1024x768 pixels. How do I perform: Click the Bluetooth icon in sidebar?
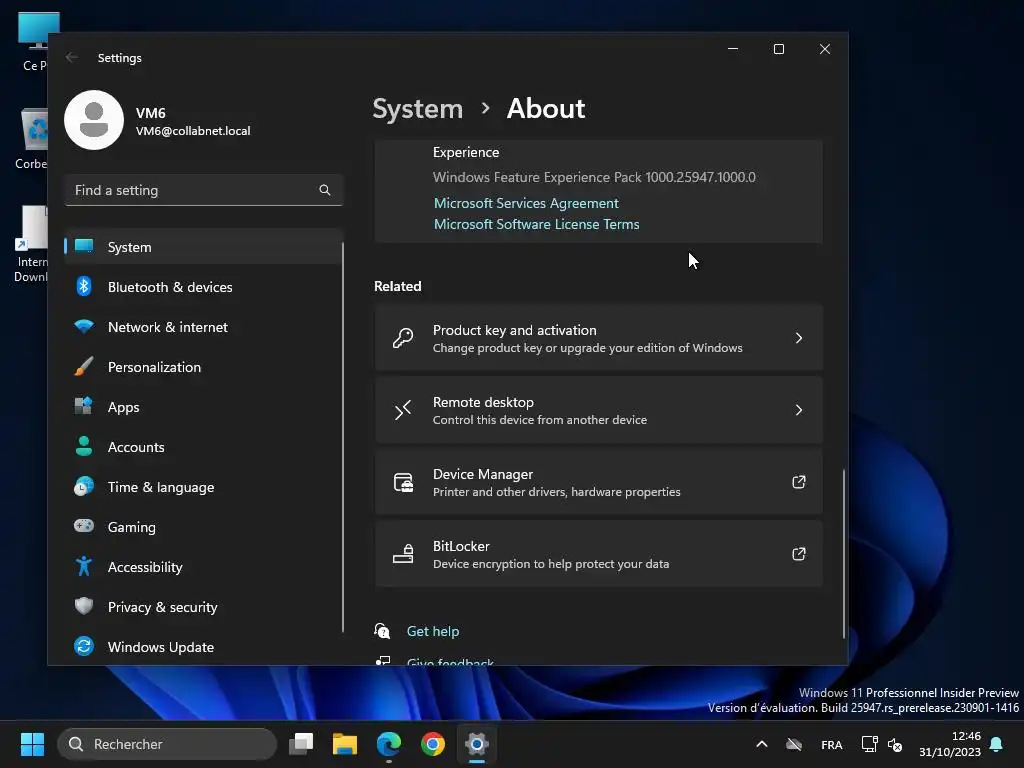coord(84,286)
